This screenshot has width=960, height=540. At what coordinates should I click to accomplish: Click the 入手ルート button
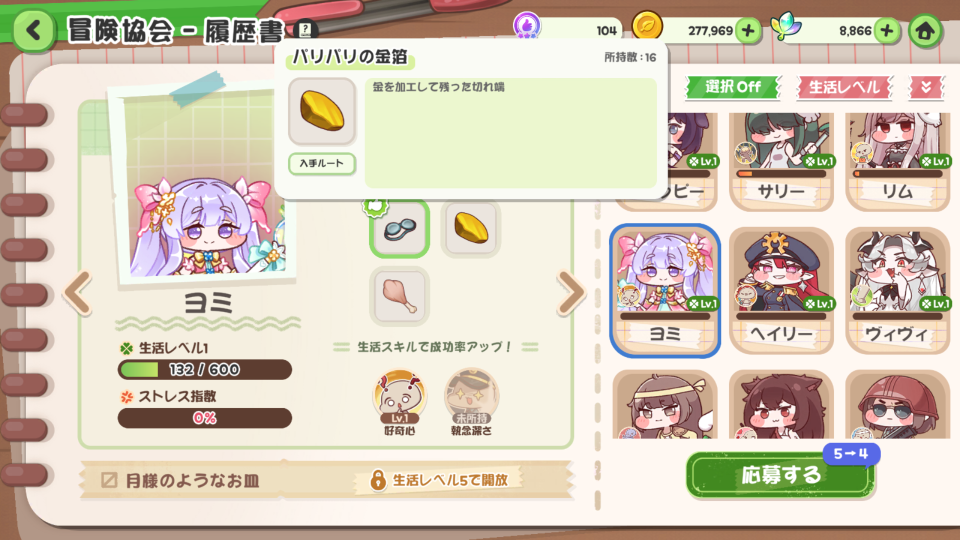coord(322,163)
